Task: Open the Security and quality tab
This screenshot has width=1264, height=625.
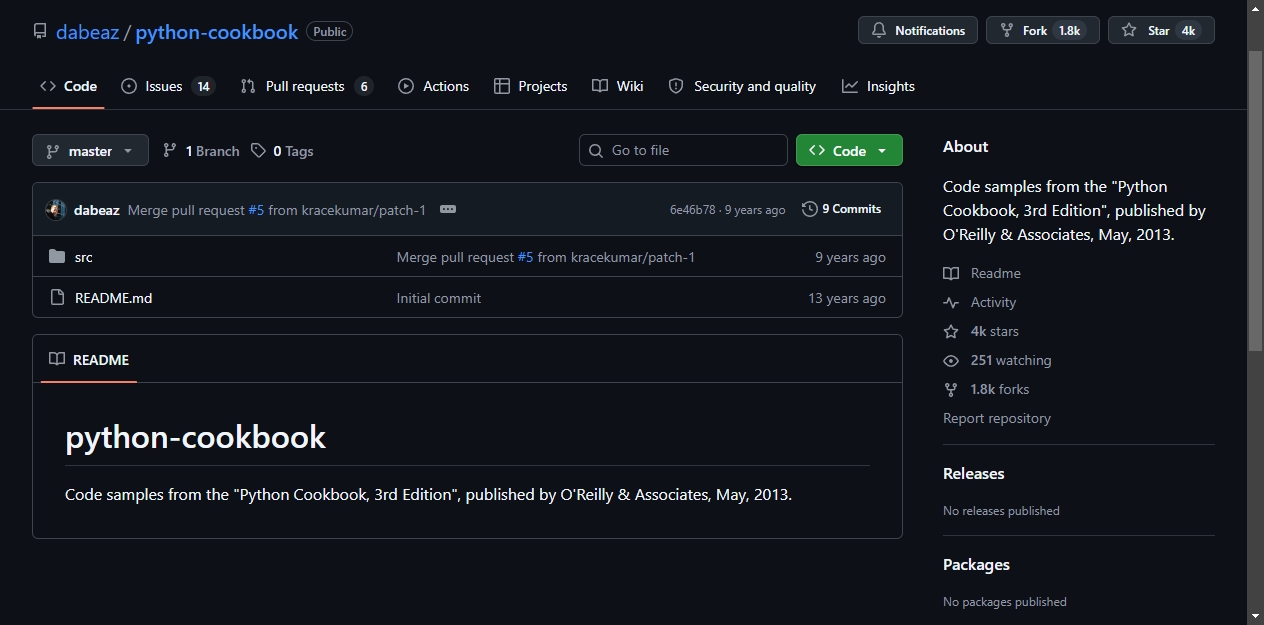Action: (742, 86)
